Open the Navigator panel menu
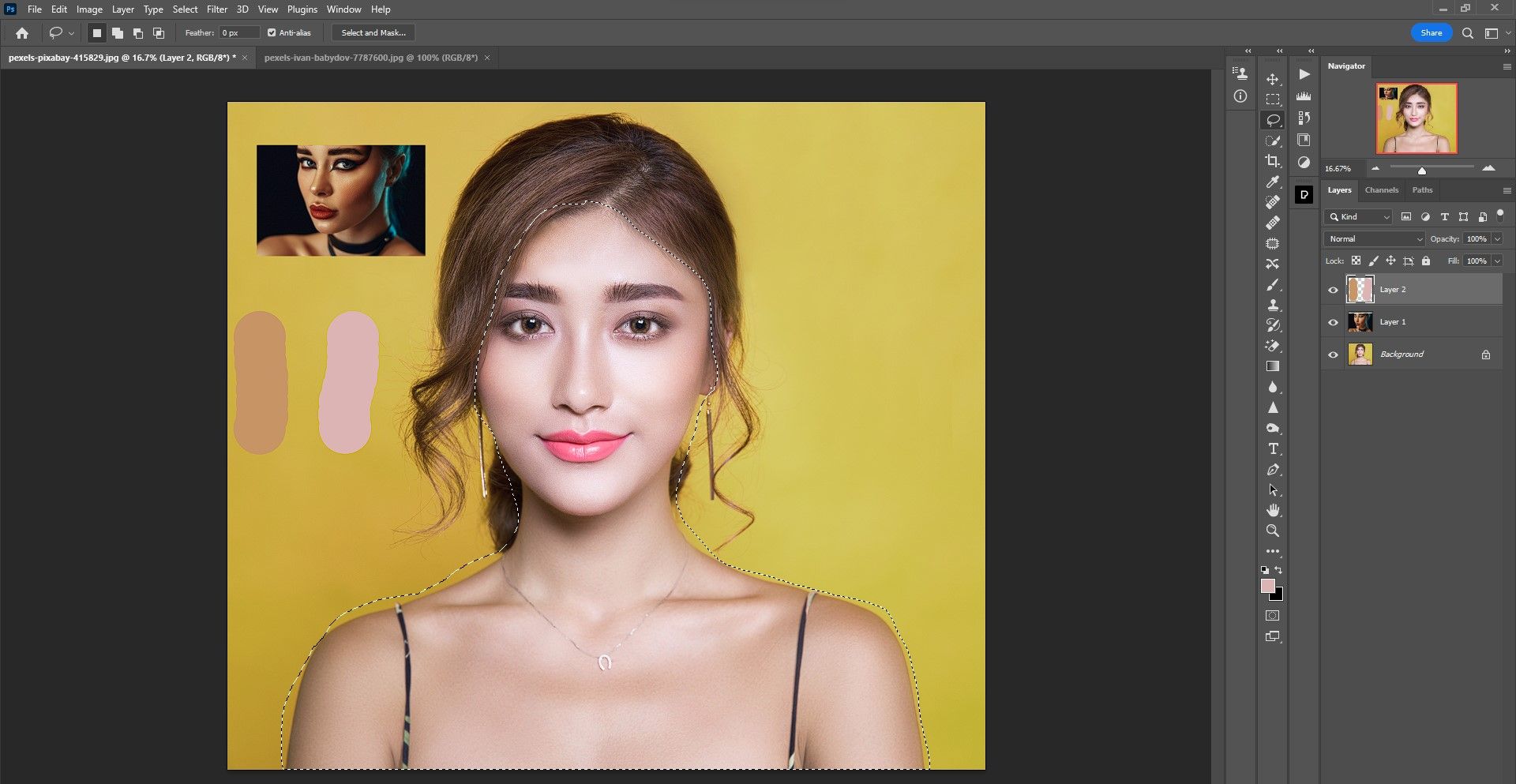 1507,67
